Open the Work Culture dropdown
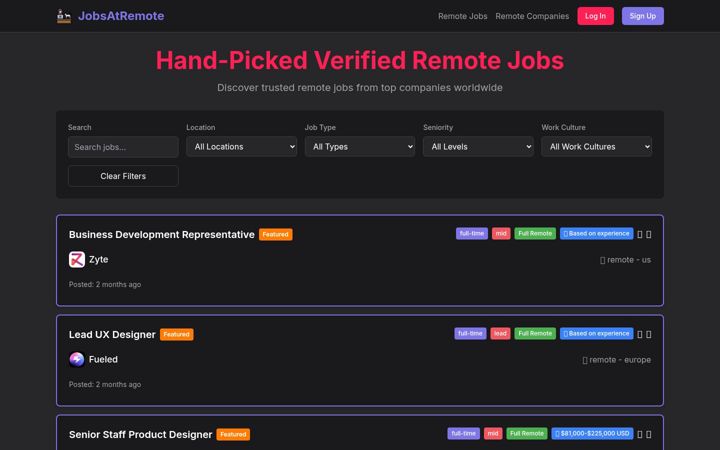 point(596,146)
